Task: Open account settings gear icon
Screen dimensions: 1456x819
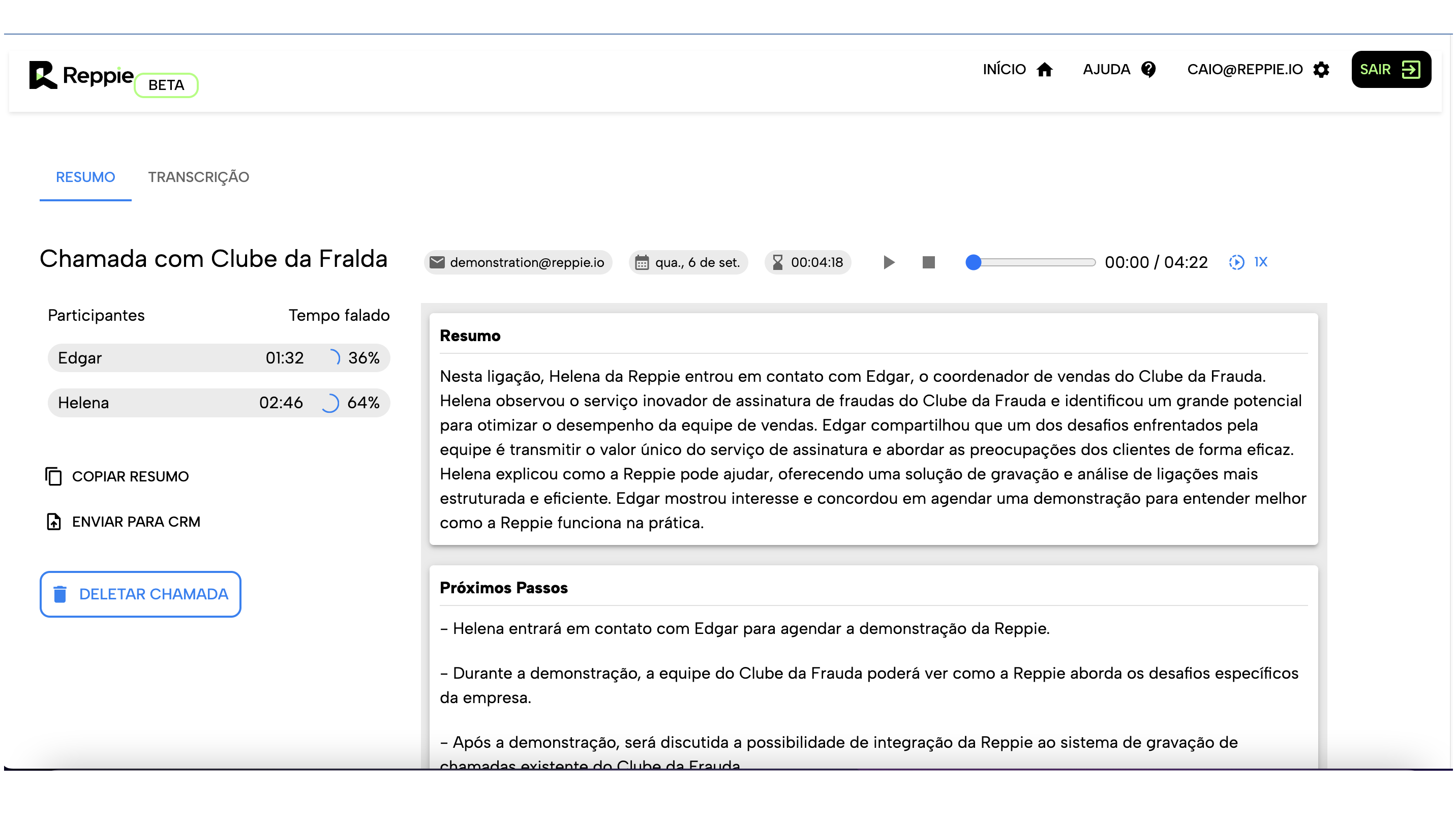Action: click(x=1321, y=70)
